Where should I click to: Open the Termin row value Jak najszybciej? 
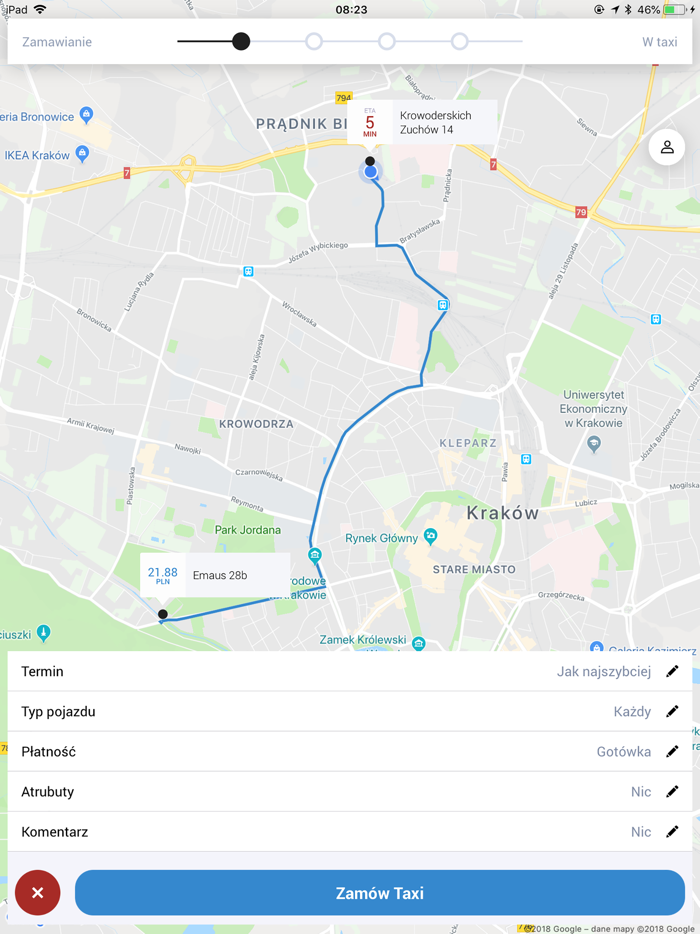(x=603, y=672)
